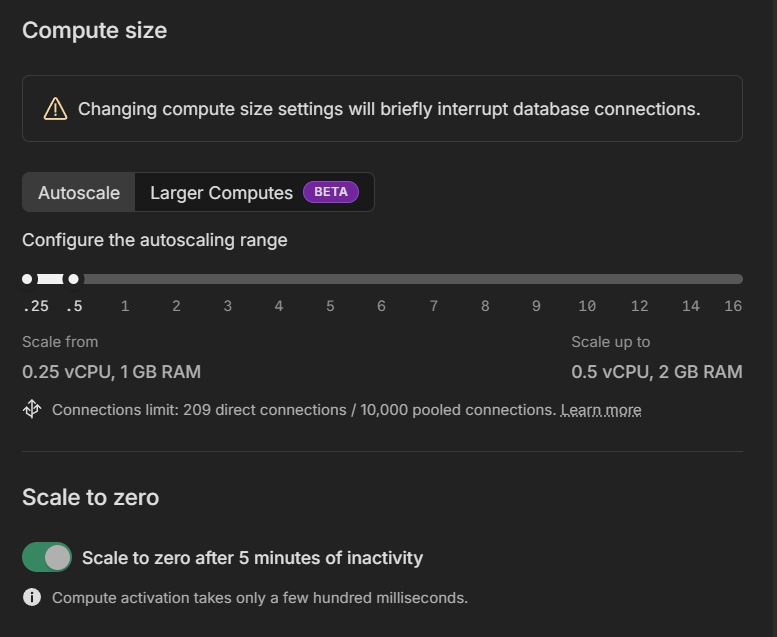Click the connections limit arrows icon
Image resolution: width=777 pixels, height=637 pixels.
point(32,409)
